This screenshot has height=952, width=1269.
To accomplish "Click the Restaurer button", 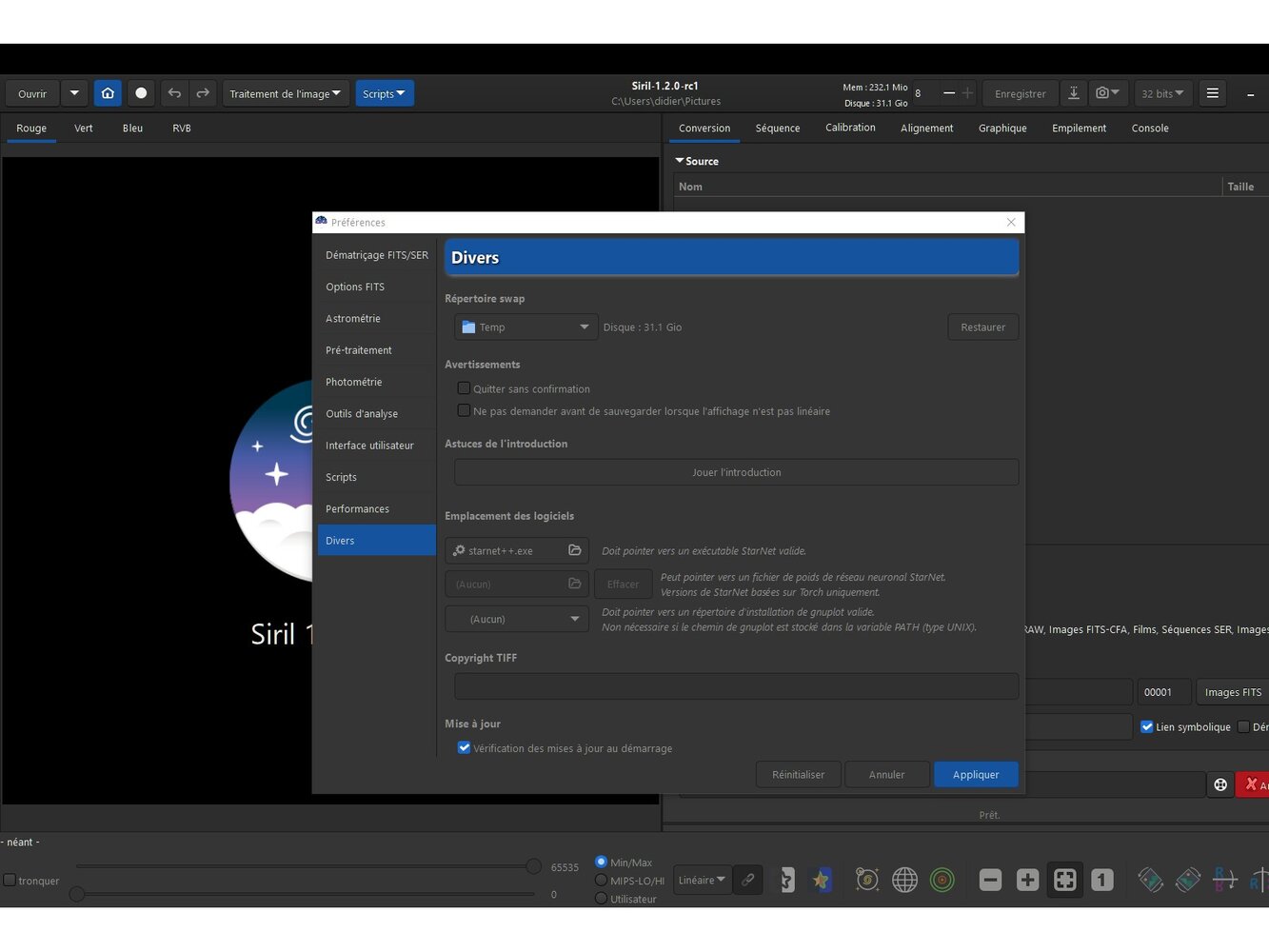I will pos(983,327).
